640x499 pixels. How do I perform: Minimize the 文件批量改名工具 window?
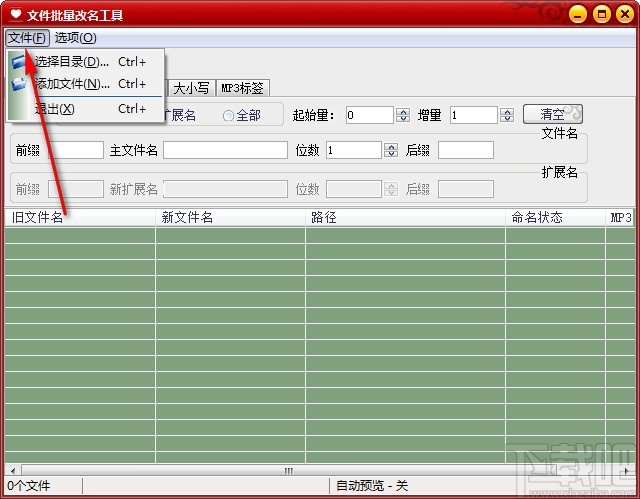click(x=578, y=15)
